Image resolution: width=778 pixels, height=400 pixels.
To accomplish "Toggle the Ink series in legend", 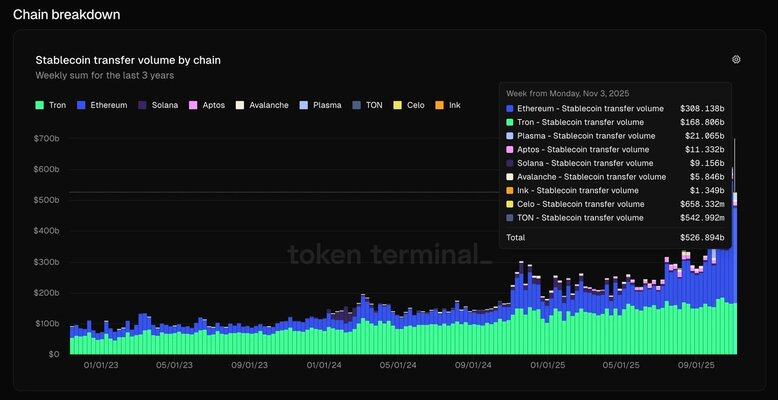I will [448, 105].
